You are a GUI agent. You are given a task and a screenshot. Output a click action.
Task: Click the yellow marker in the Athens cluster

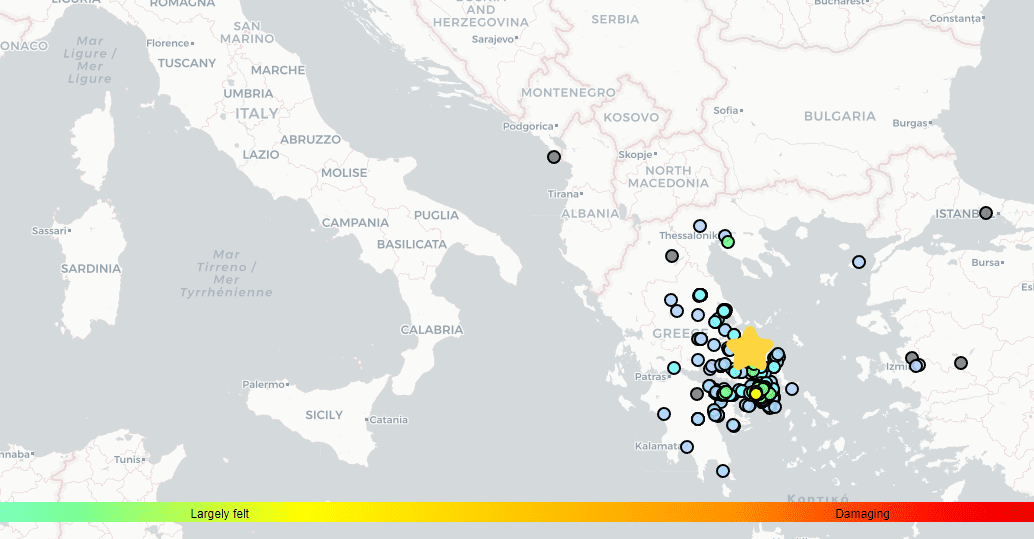click(756, 394)
